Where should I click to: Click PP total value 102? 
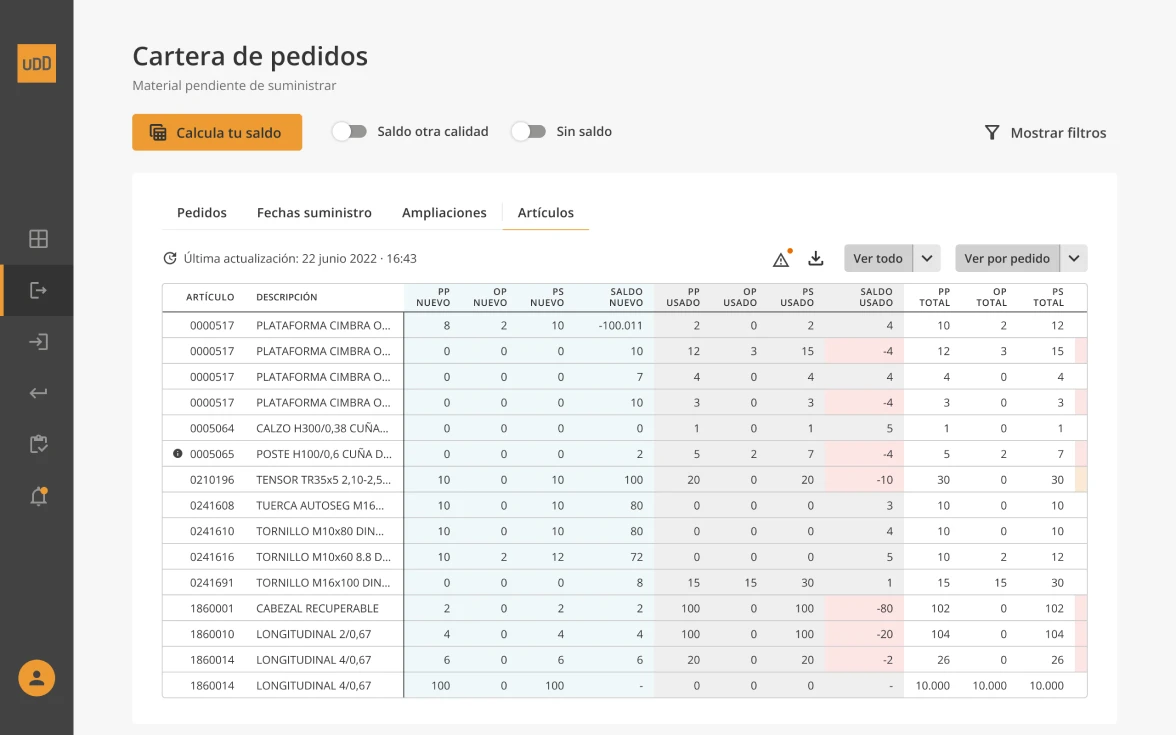940,608
